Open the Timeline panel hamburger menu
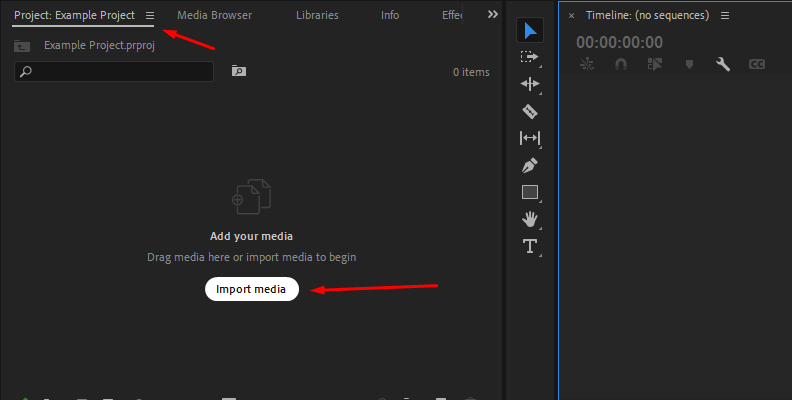The height and width of the screenshot is (400, 792). tap(725, 16)
